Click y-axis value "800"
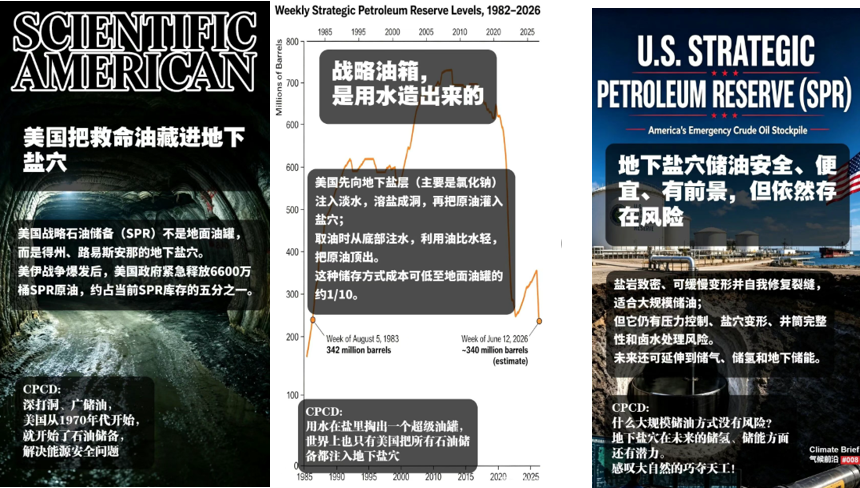Screen dimensions: 860x488 point(292,42)
